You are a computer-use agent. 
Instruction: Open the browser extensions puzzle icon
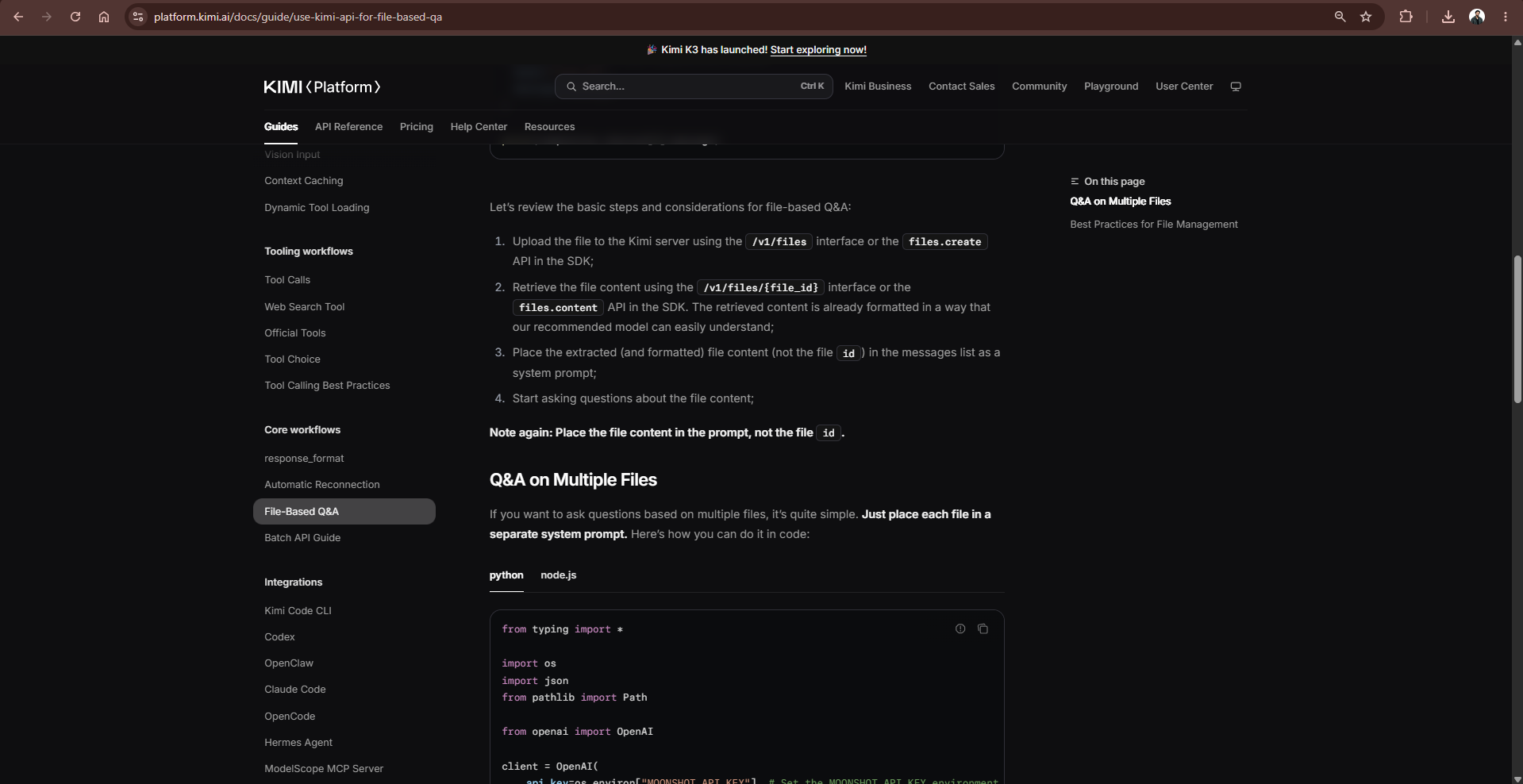tap(1406, 17)
